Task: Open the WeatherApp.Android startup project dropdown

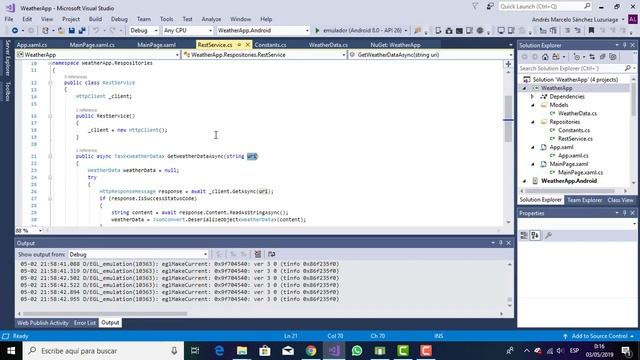Action: click(x=263, y=31)
